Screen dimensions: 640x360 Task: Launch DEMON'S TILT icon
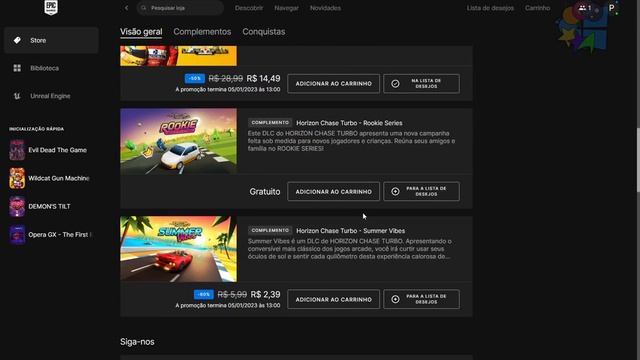point(17,206)
